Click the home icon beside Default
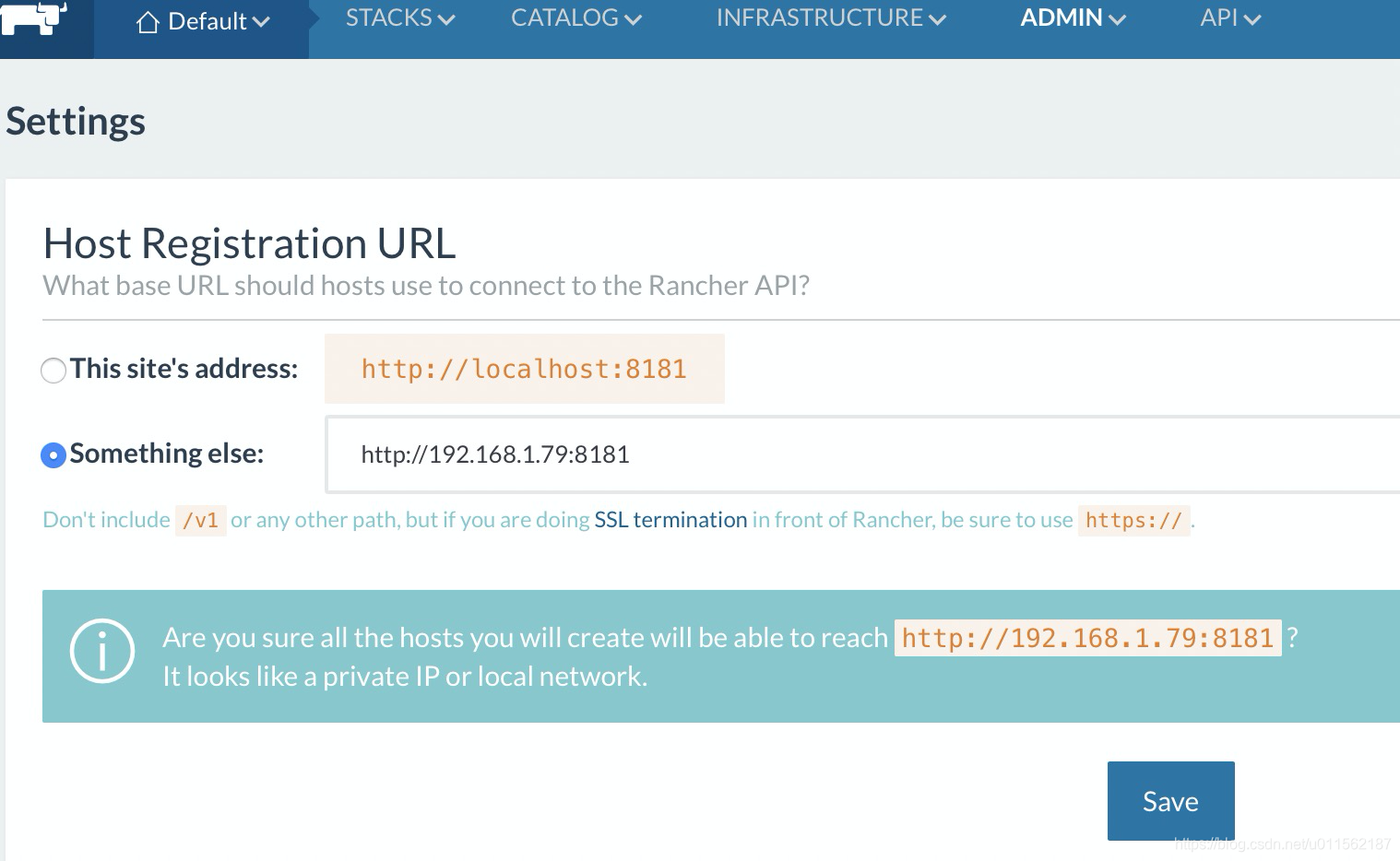Screen dimensions: 1400x861 tap(148, 21)
